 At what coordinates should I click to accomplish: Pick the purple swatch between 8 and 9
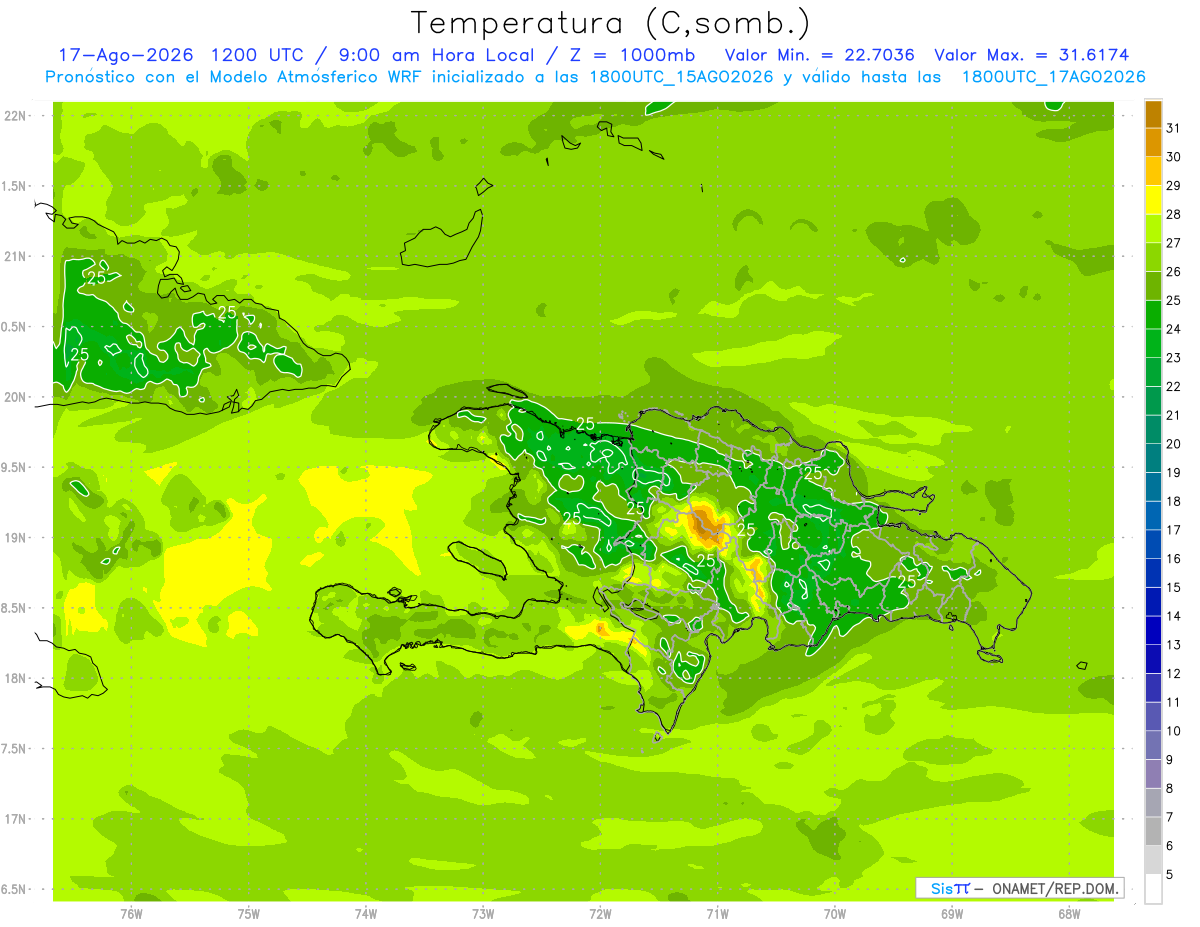tap(1153, 775)
